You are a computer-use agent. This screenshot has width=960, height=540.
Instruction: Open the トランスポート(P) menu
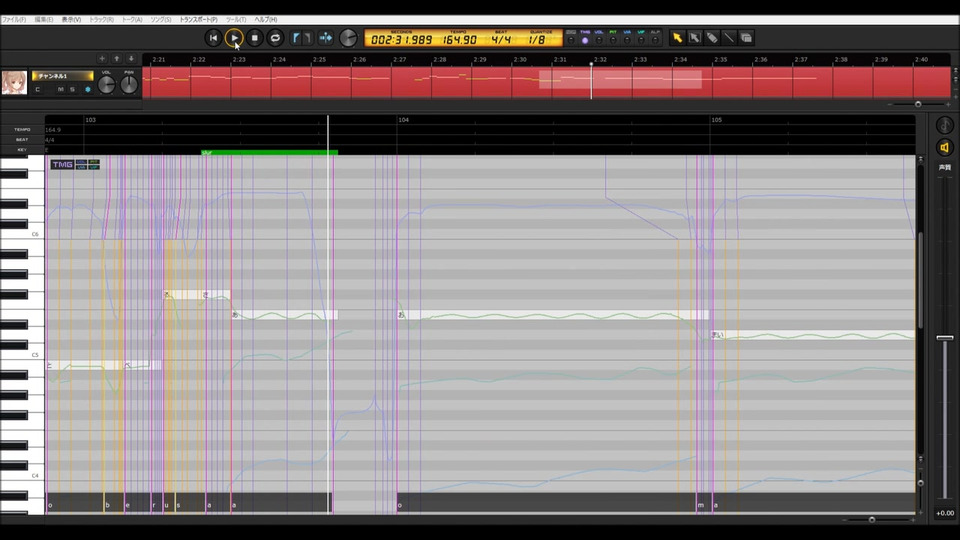pos(198,20)
